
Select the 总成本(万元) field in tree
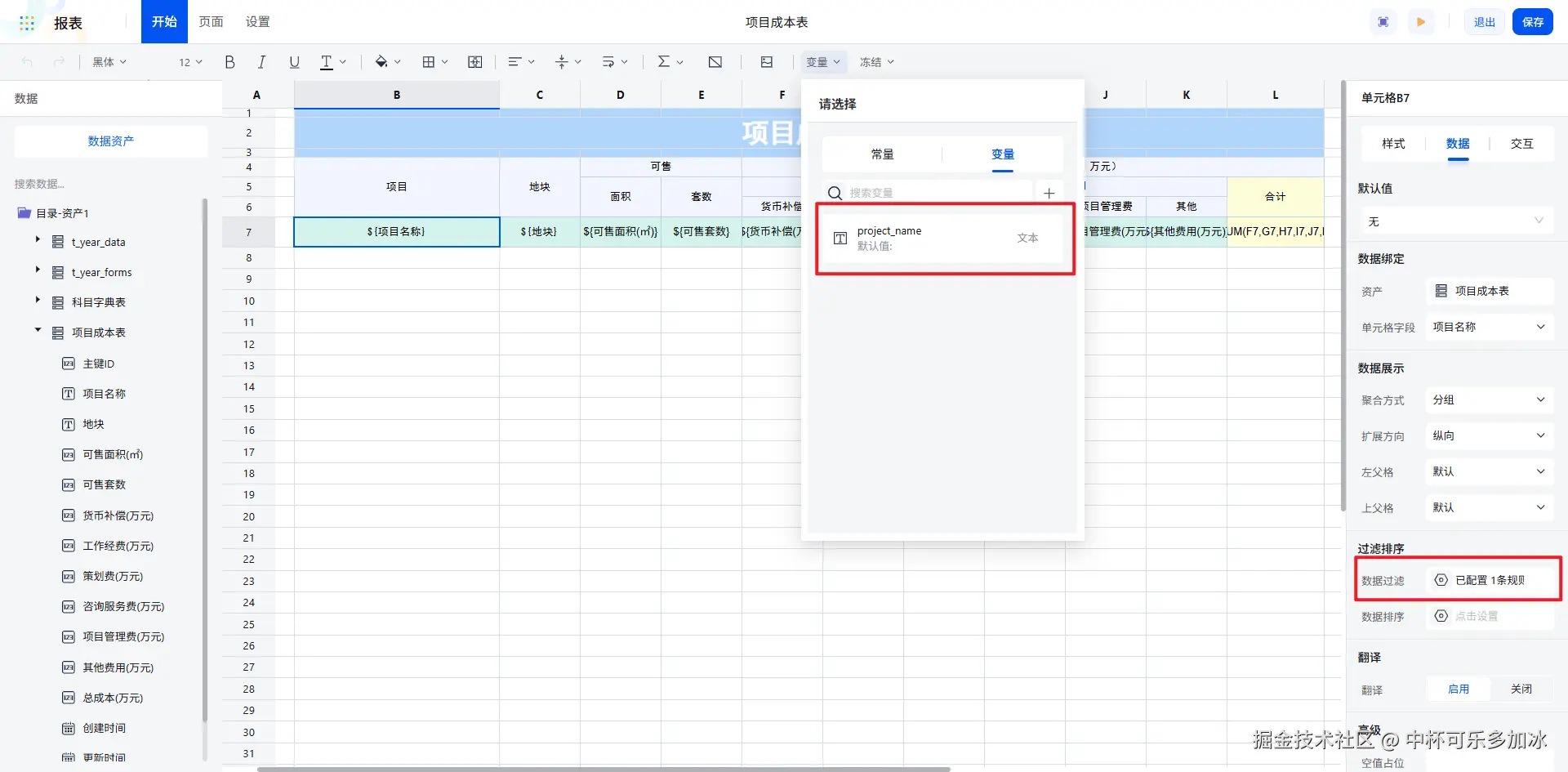click(x=113, y=698)
